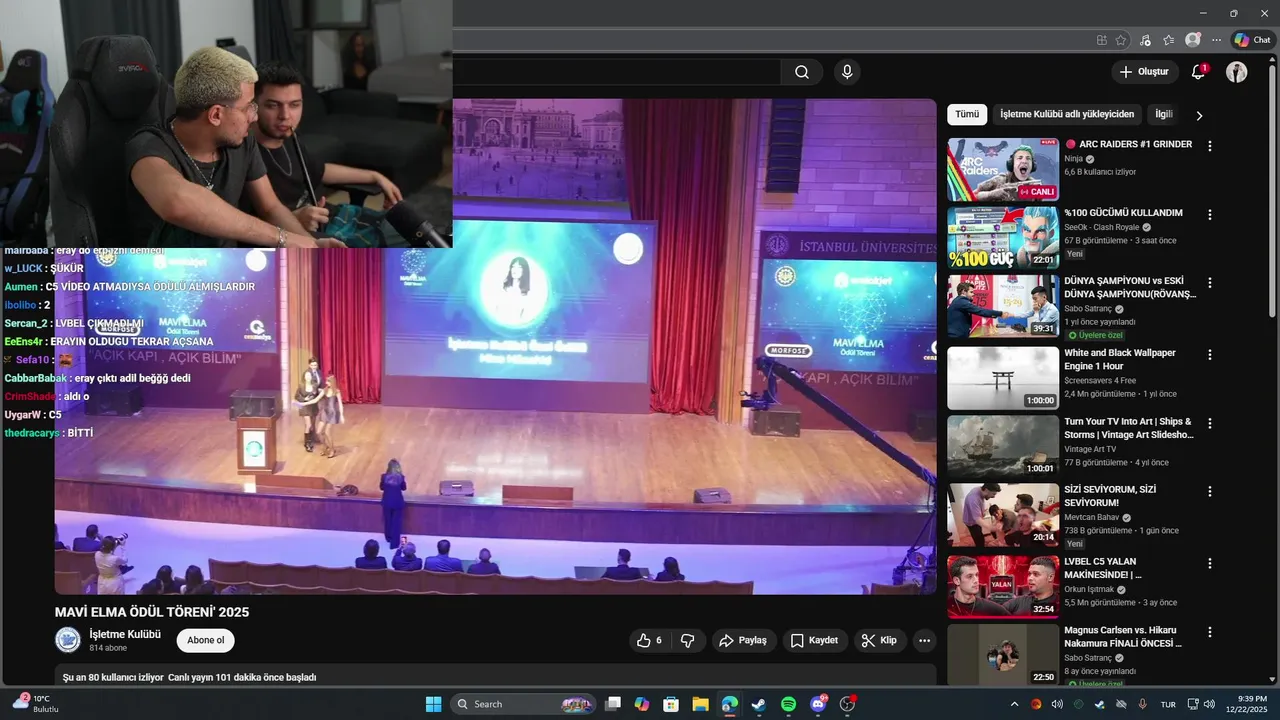This screenshot has height=720, width=1280.
Task: Show more filter chips with right arrow
Action: click(x=1199, y=115)
